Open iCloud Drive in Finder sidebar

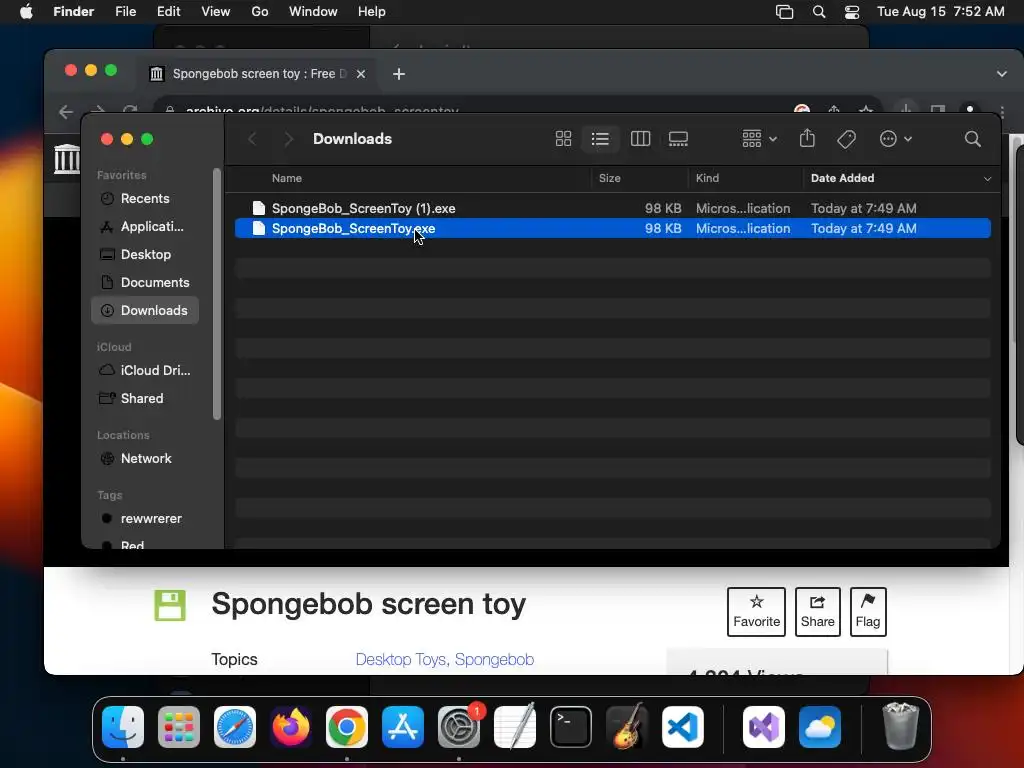[144, 370]
